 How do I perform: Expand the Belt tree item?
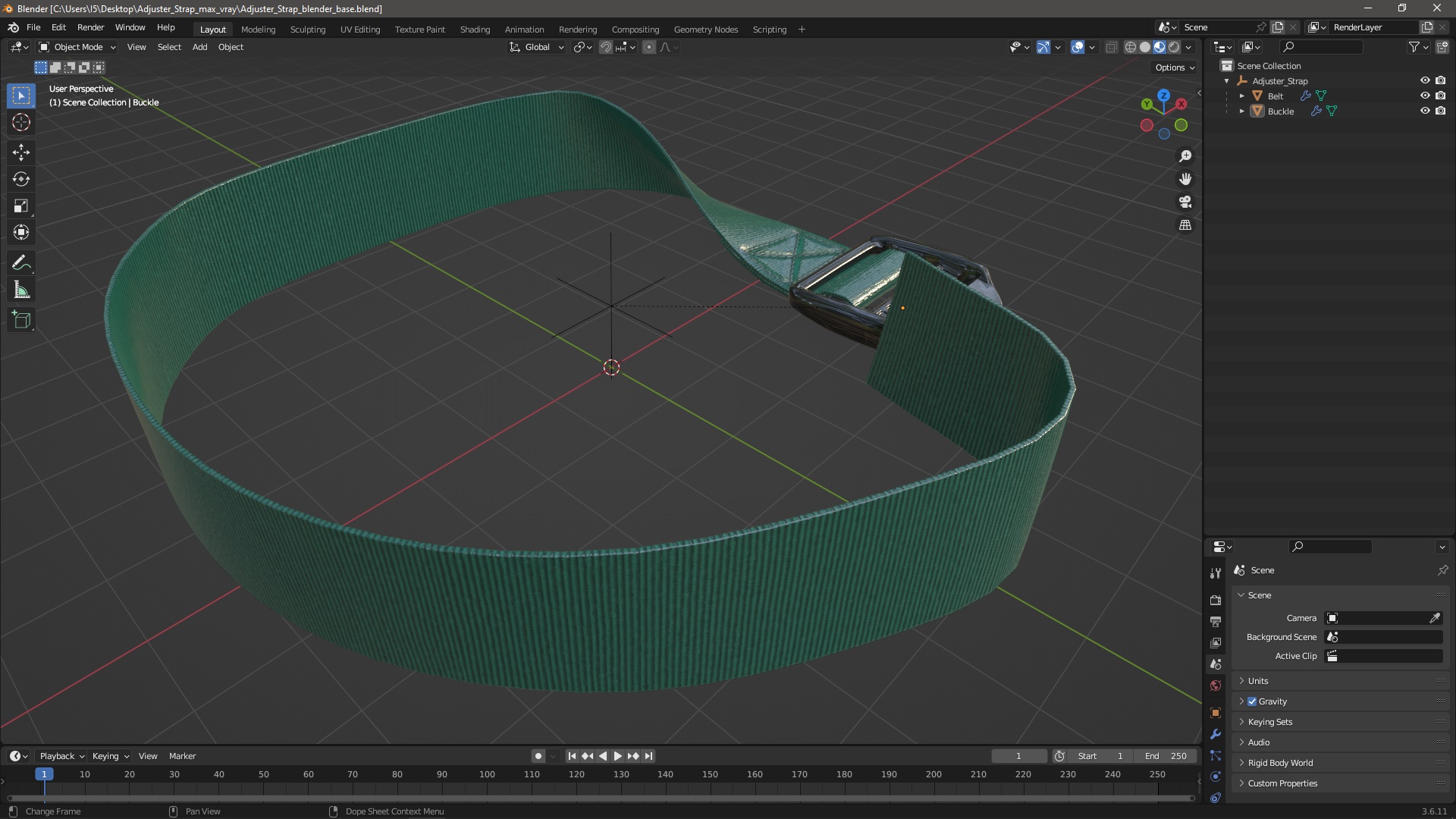(x=1242, y=96)
